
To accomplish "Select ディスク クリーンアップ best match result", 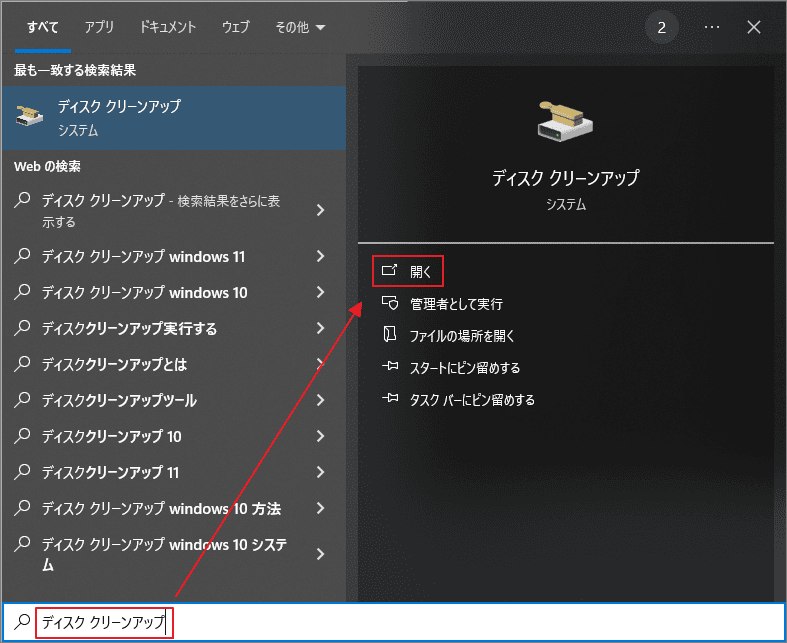I will coord(174,118).
